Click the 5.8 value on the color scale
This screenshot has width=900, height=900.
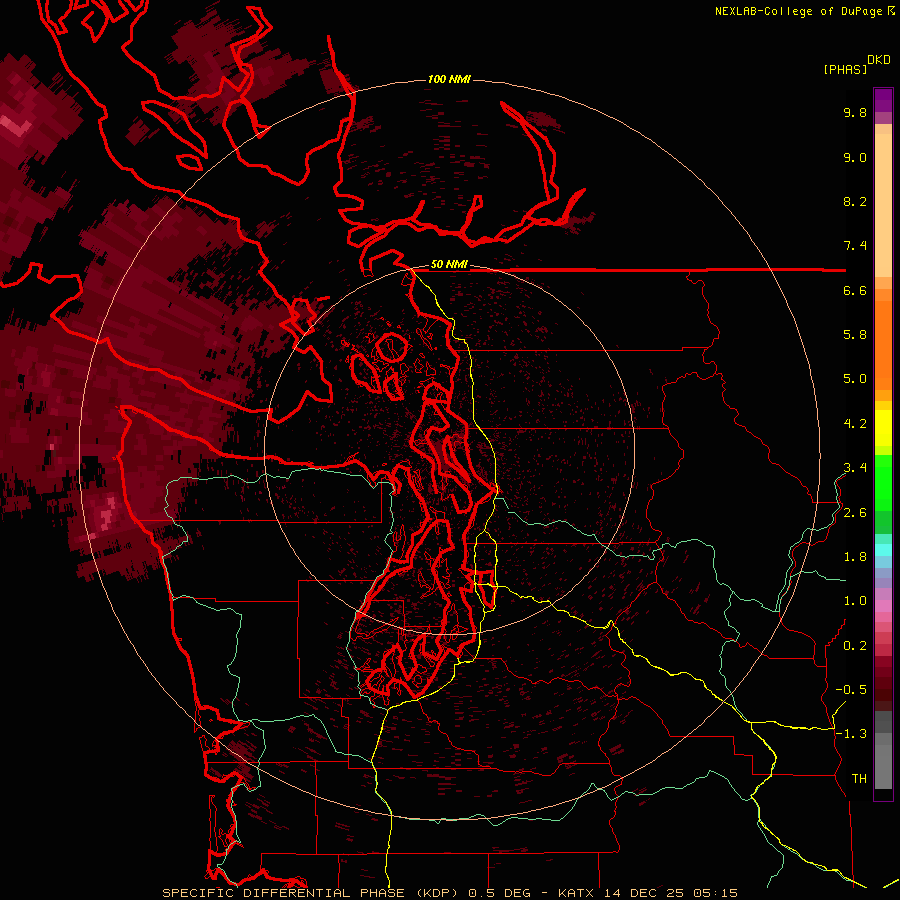(x=855, y=335)
